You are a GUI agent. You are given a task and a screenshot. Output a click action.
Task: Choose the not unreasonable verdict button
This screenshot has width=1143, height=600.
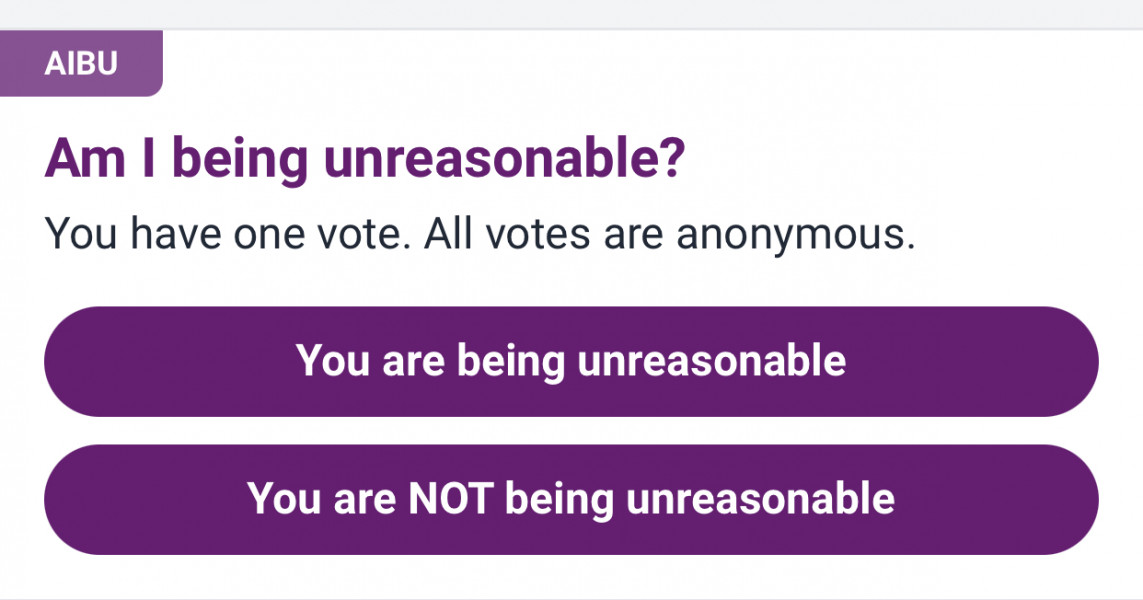tap(571, 499)
